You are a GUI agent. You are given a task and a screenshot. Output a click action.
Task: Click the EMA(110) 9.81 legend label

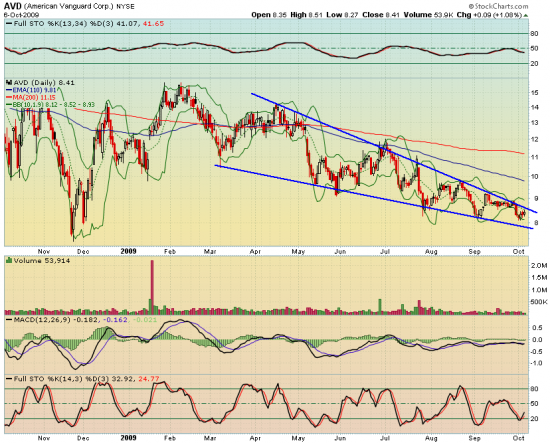[x=34, y=90]
